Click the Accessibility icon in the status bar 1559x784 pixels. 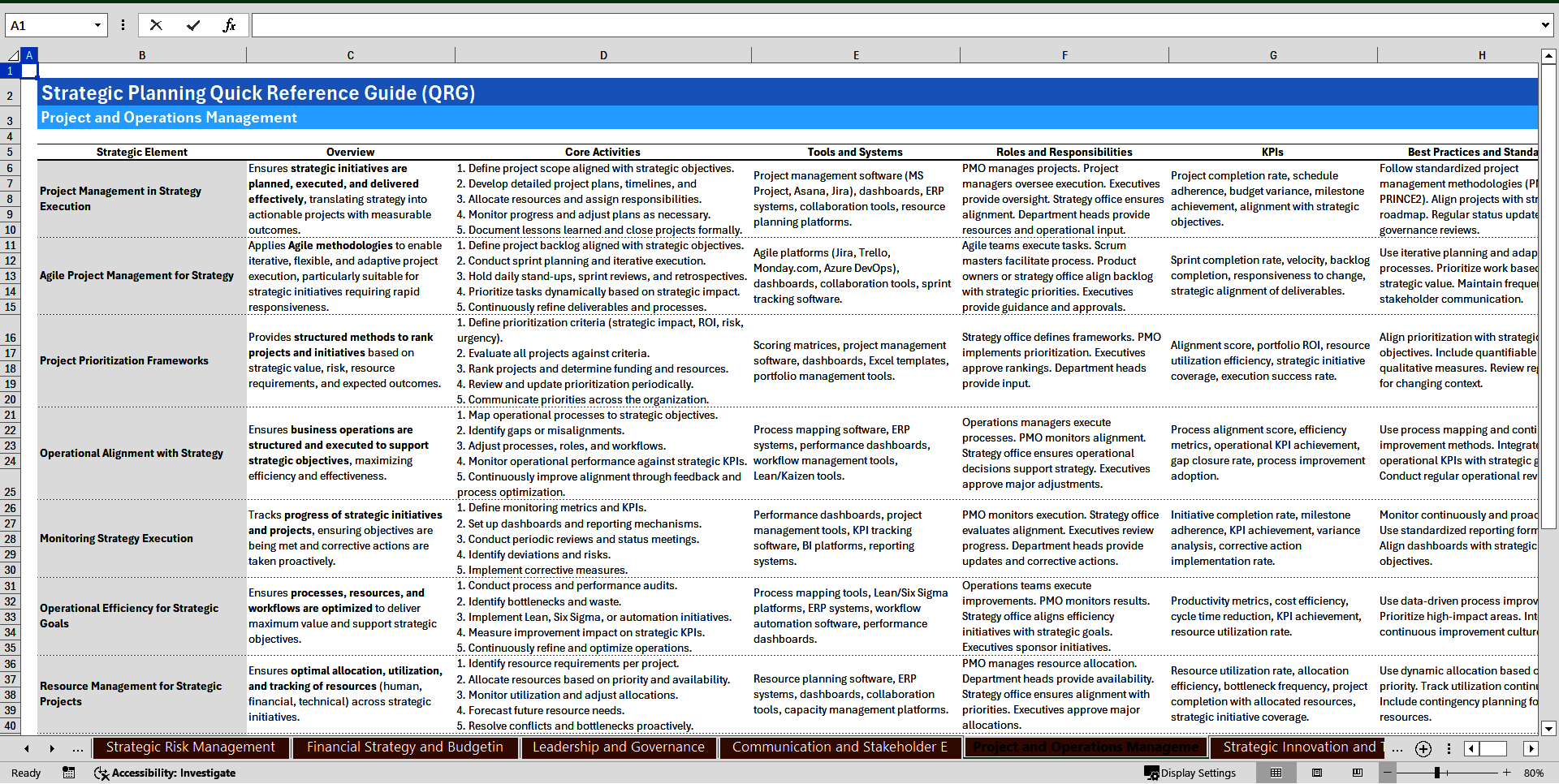coord(101,773)
